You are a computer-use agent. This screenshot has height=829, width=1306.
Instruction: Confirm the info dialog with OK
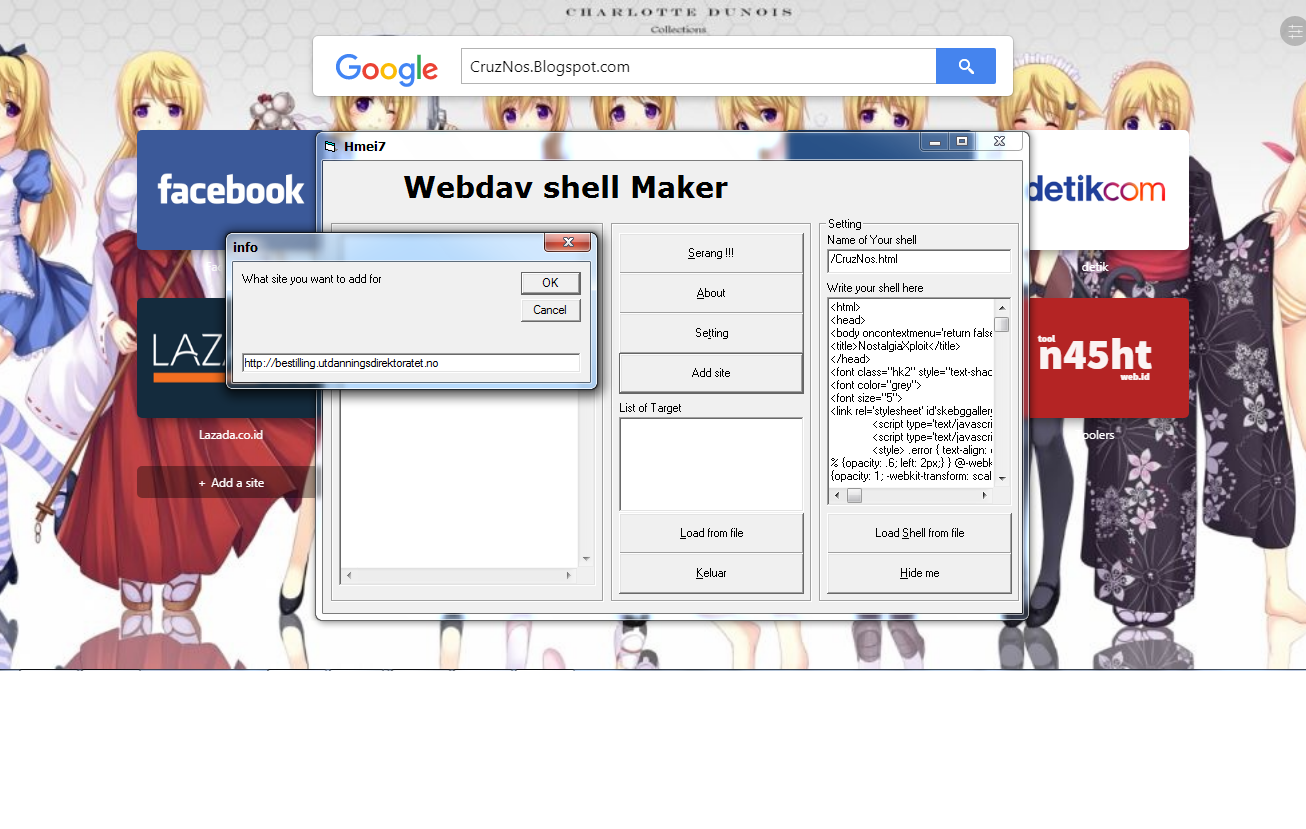point(550,283)
